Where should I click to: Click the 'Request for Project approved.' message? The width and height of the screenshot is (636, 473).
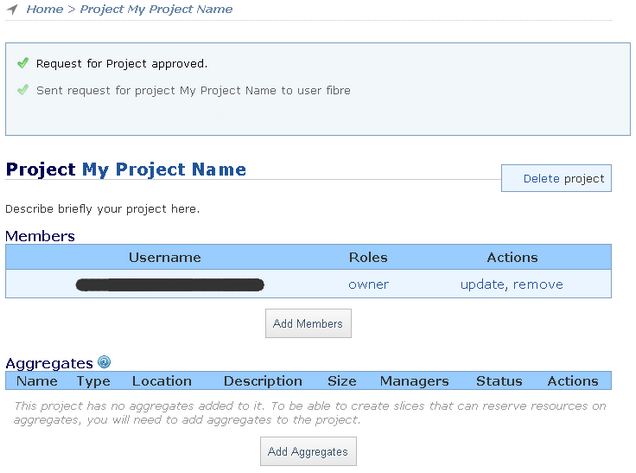coord(122,64)
